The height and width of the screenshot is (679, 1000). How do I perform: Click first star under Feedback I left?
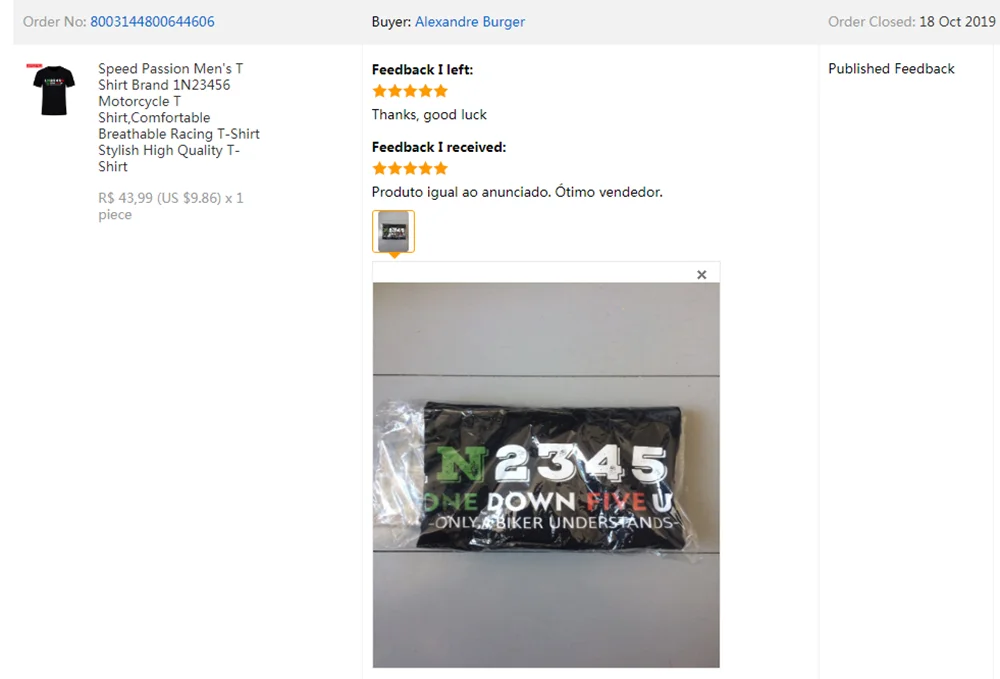coord(379,91)
